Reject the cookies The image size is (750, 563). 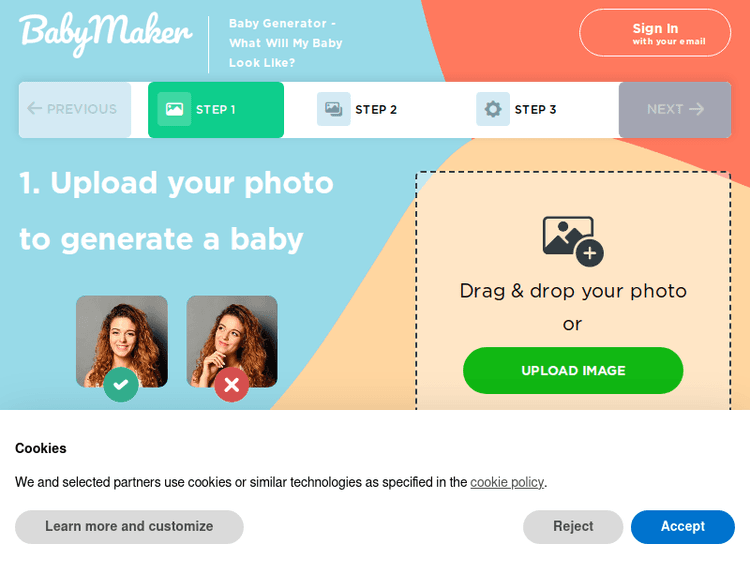[573, 526]
